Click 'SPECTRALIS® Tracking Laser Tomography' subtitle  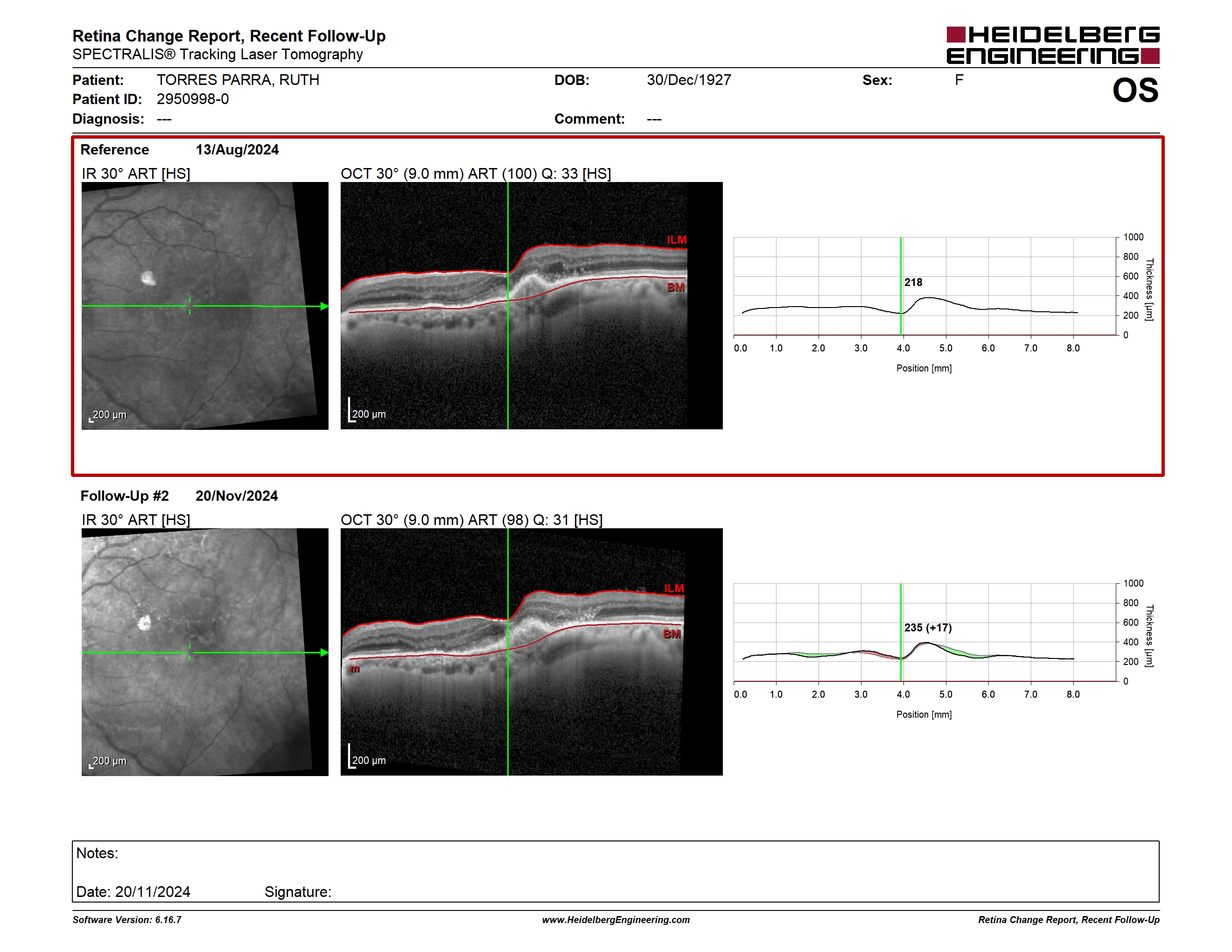(x=217, y=55)
